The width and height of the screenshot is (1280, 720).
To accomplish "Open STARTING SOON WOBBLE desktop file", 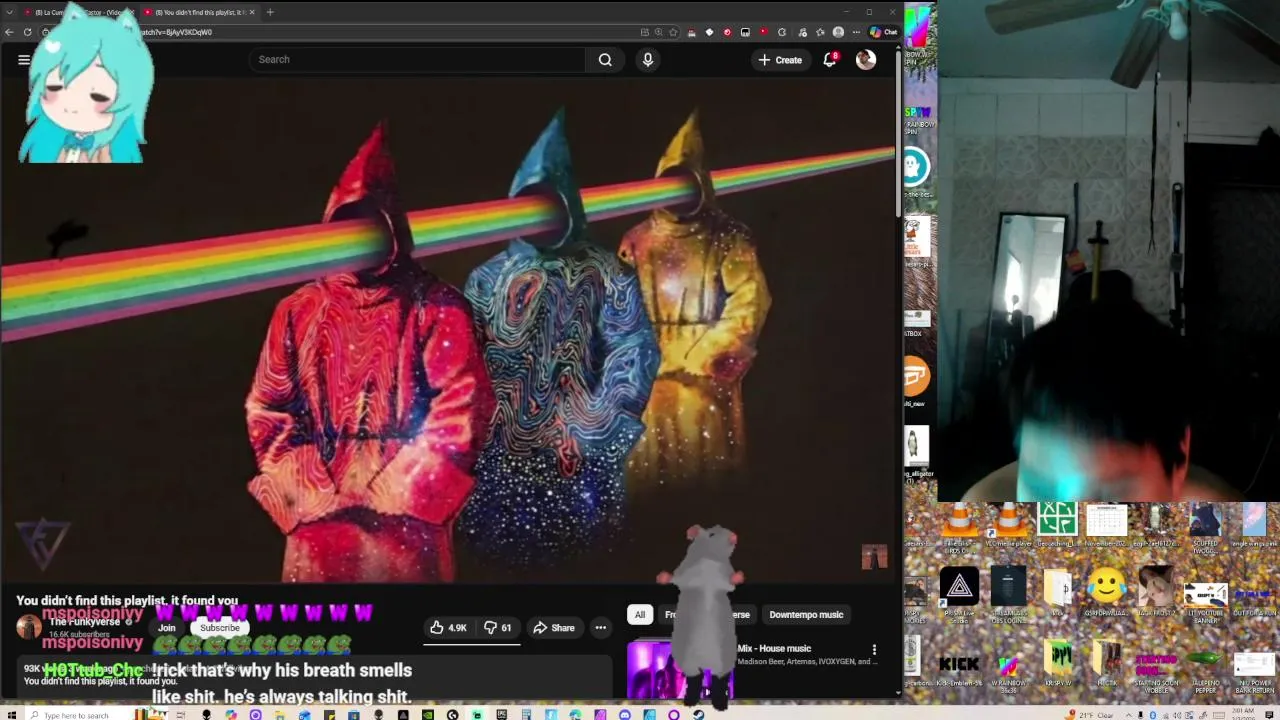I will point(1156,669).
